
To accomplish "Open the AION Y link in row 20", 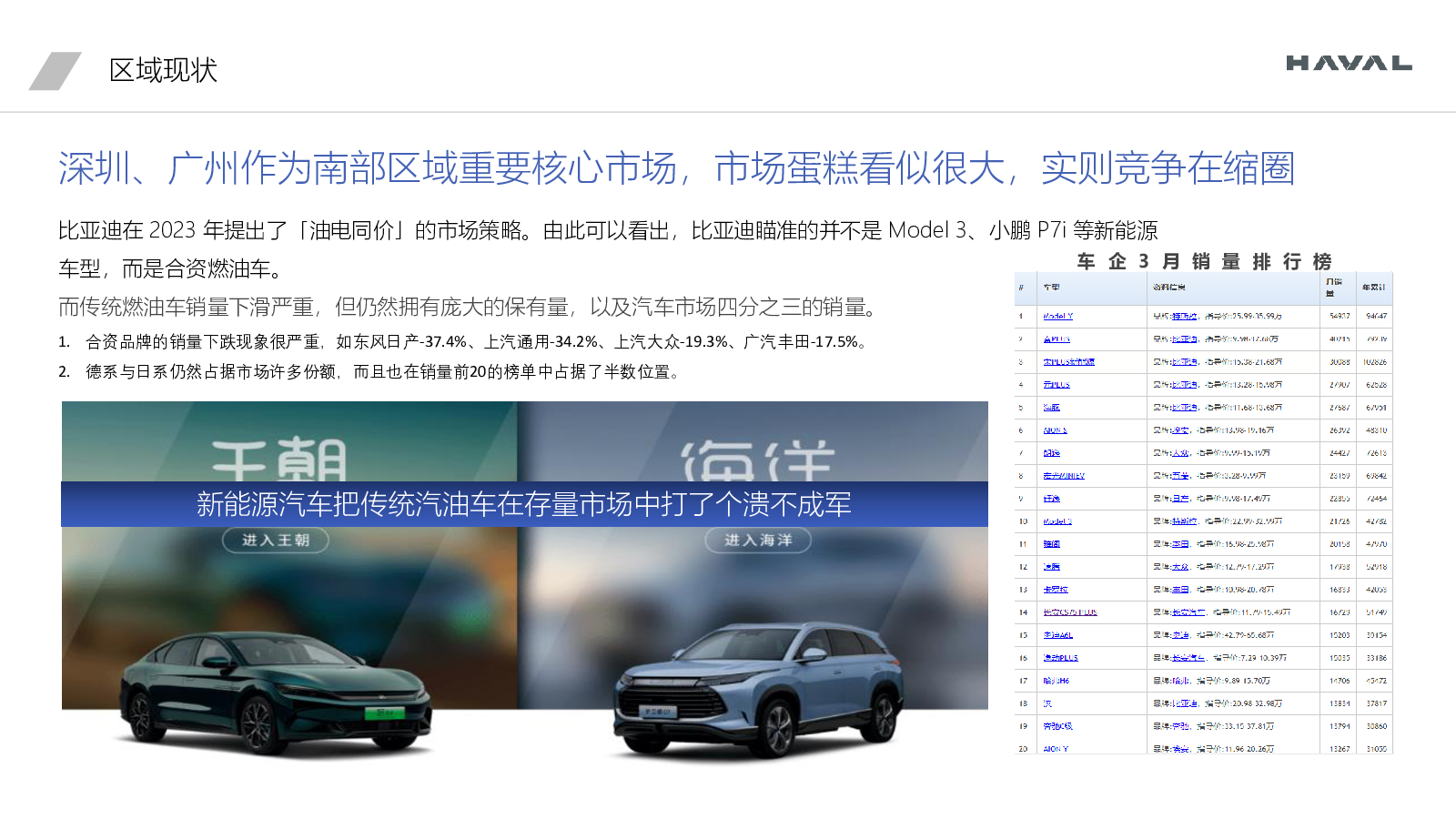I will pyautogui.click(x=1056, y=748).
